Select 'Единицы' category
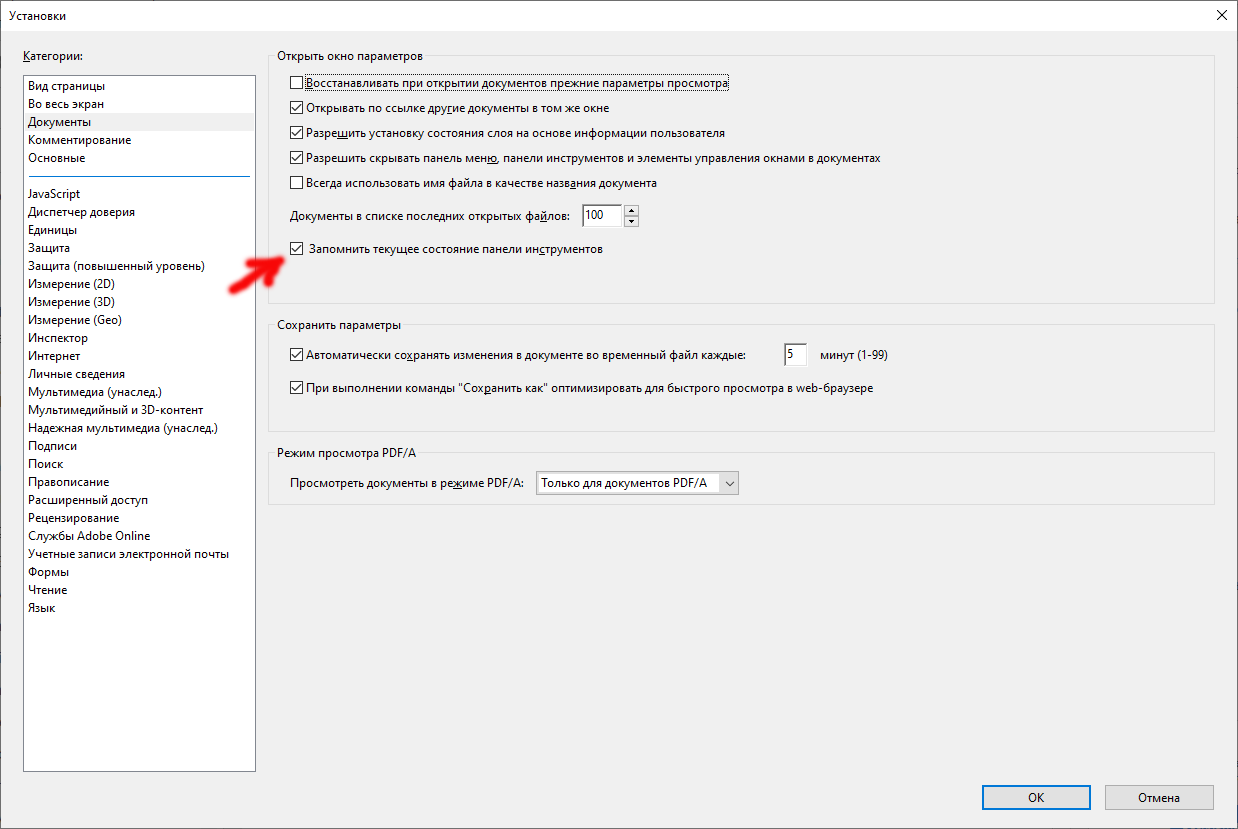This screenshot has width=1238, height=829. pyautogui.click(x=139, y=230)
